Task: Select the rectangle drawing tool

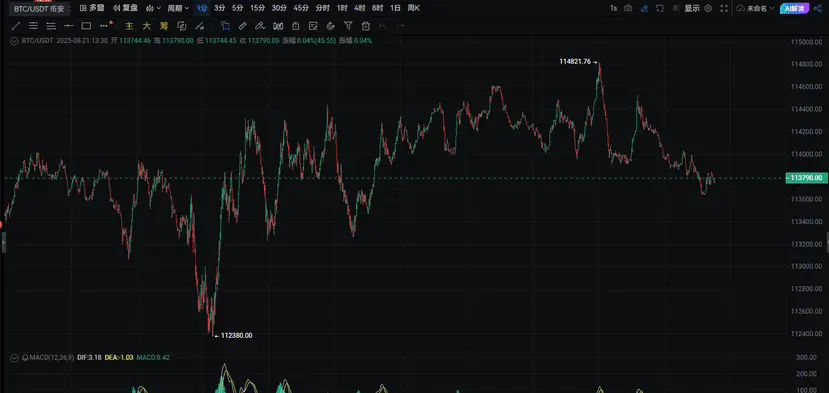Action: (86, 25)
